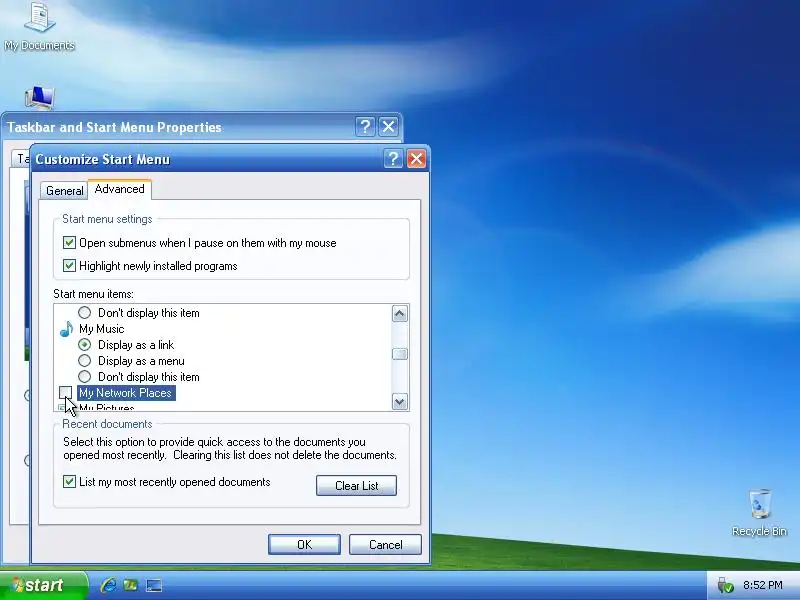
Task: Confirm with the OK button
Action: (x=304, y=544)
